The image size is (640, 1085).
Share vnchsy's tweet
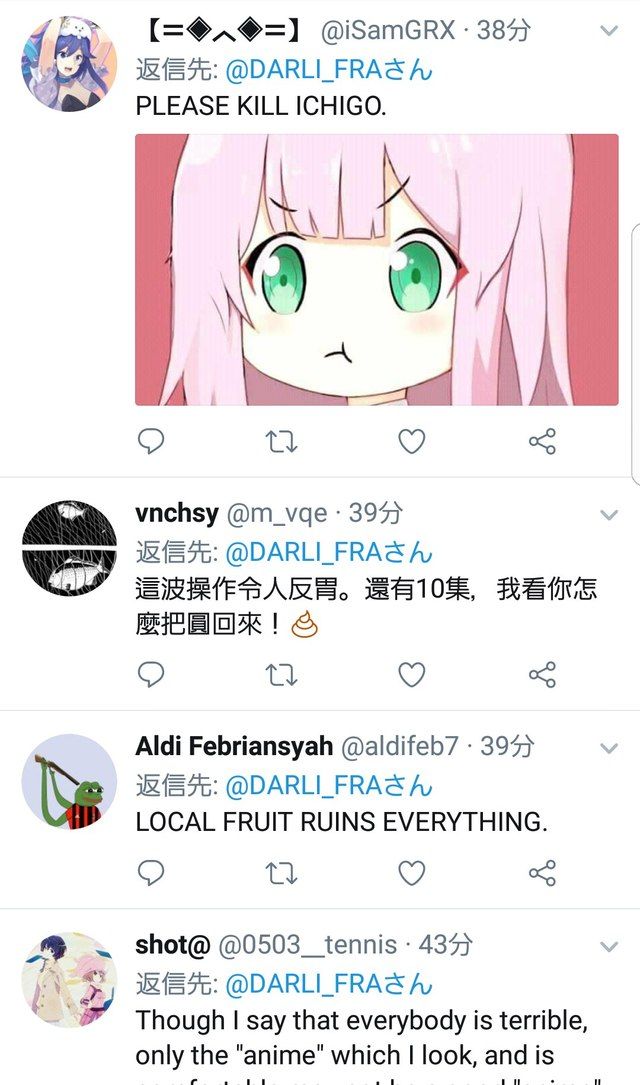click(542, 675)
